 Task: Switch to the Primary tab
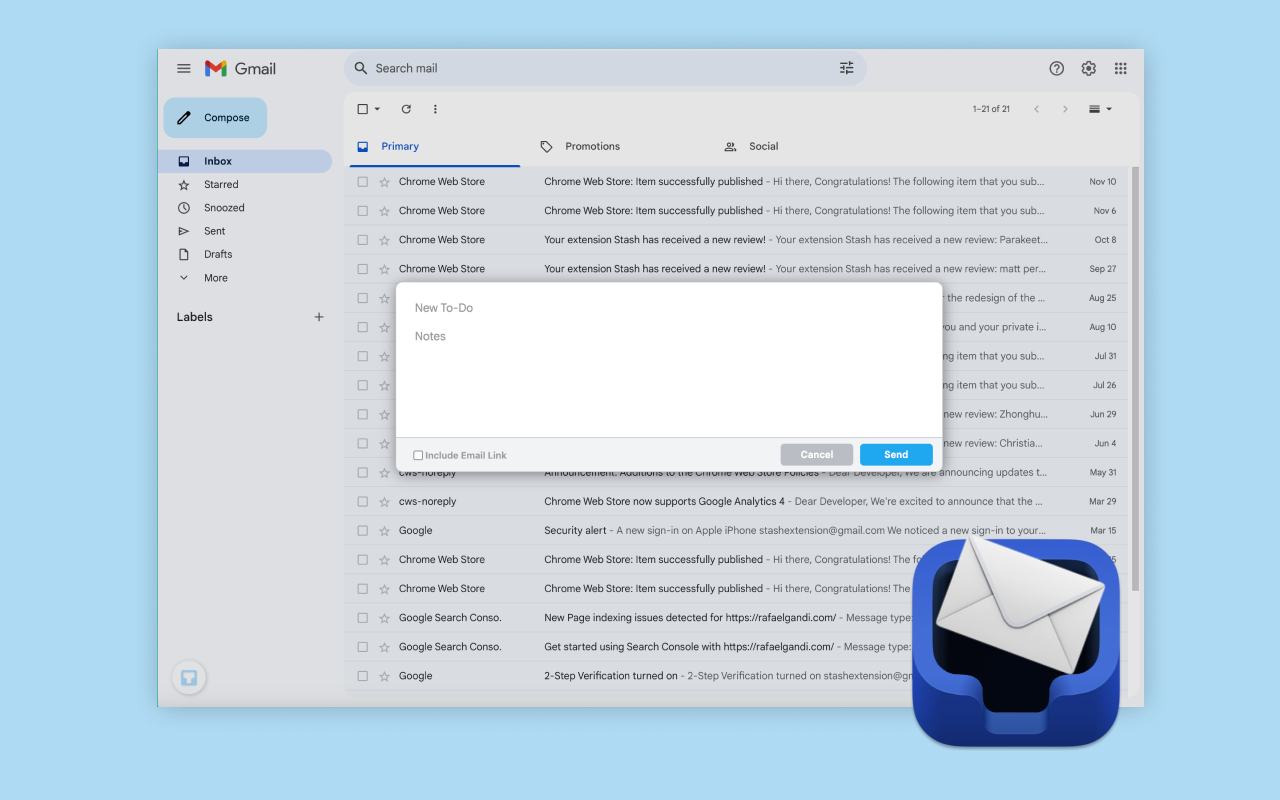433,146
